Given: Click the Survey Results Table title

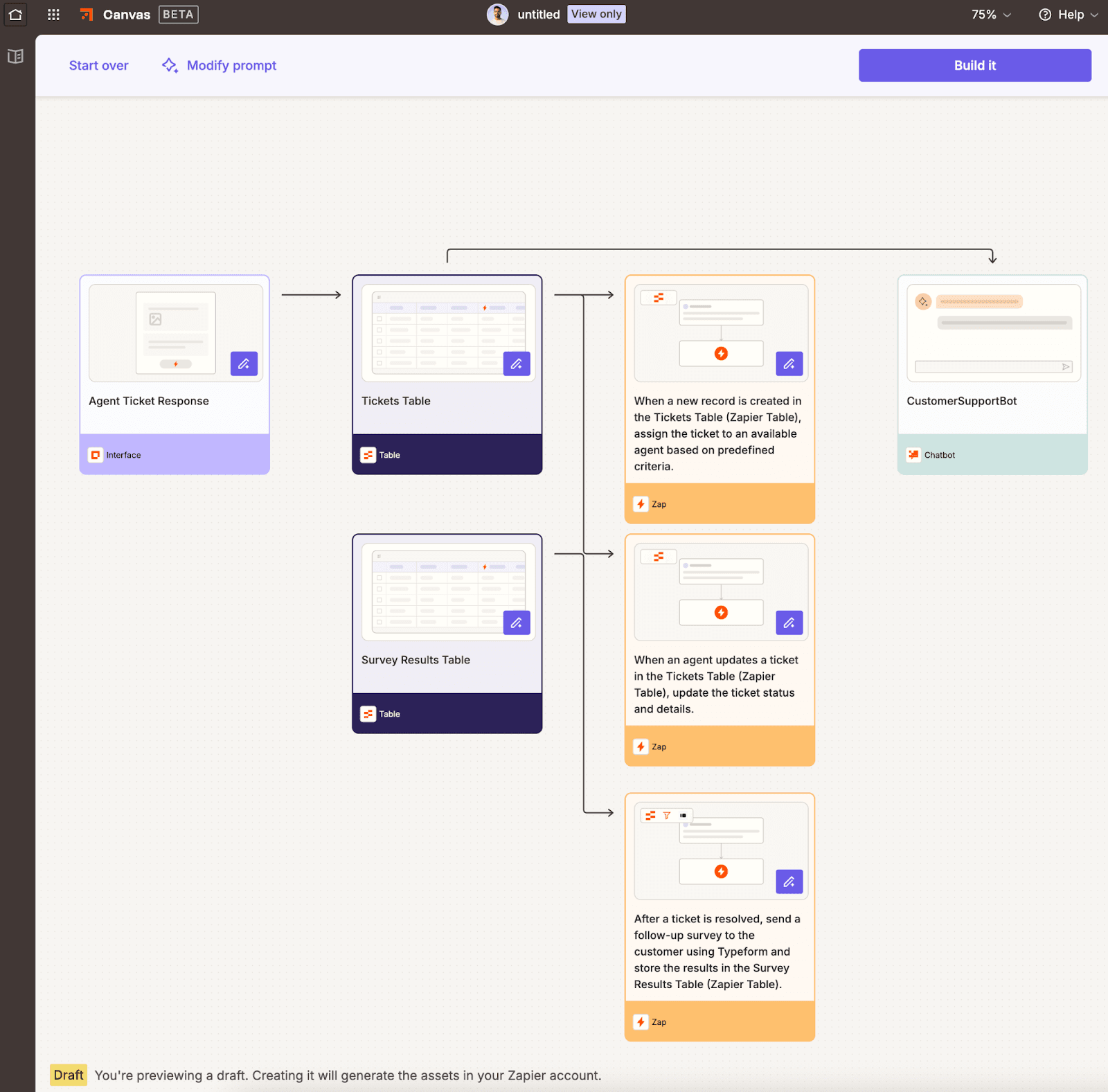Looking at the screenshot, I should (415, 660).
